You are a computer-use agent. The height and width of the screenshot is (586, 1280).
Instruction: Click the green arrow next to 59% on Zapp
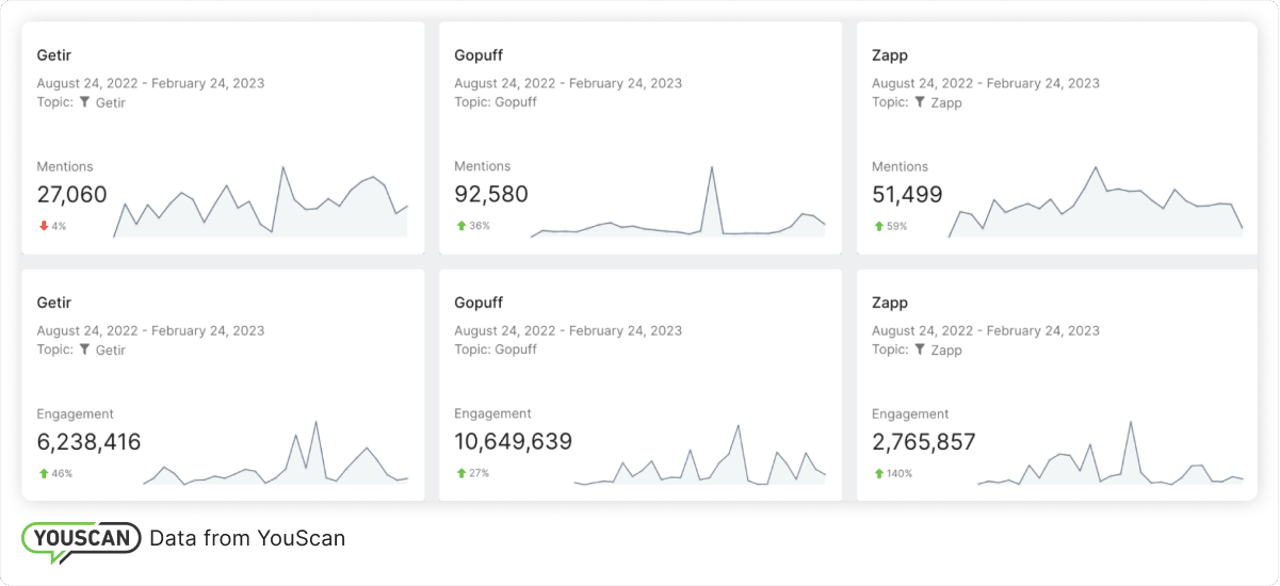click(877, 226)
